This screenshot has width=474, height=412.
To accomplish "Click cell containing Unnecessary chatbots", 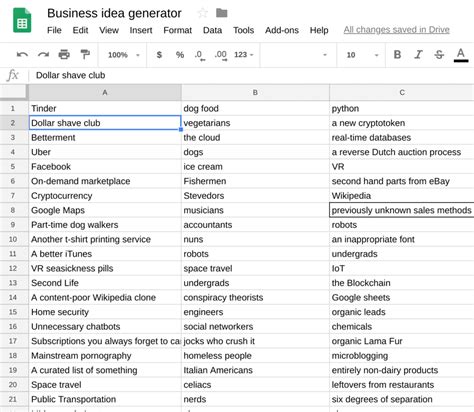I will tap(105, 326).
